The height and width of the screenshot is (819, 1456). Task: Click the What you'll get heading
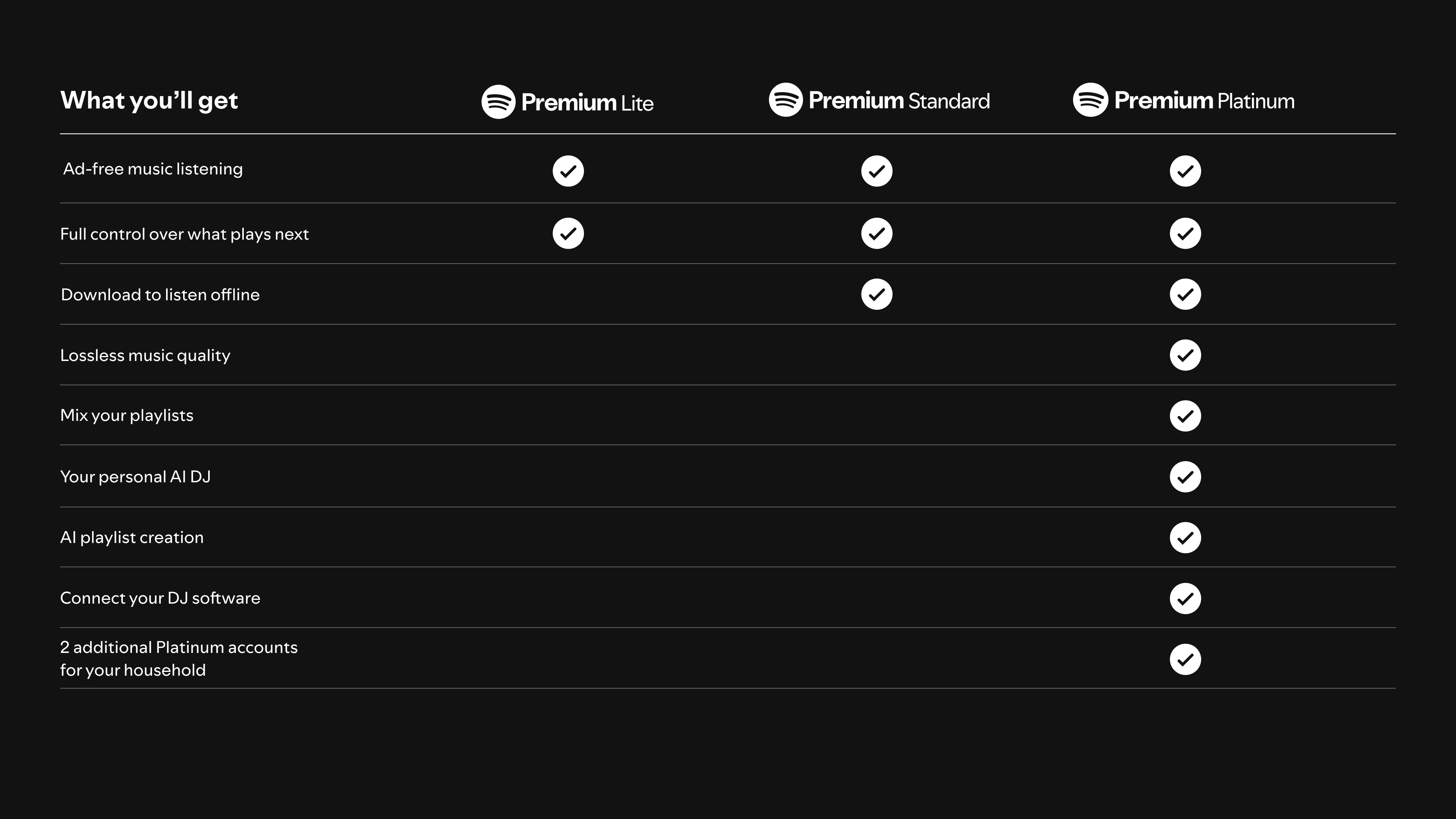[149, 100]
